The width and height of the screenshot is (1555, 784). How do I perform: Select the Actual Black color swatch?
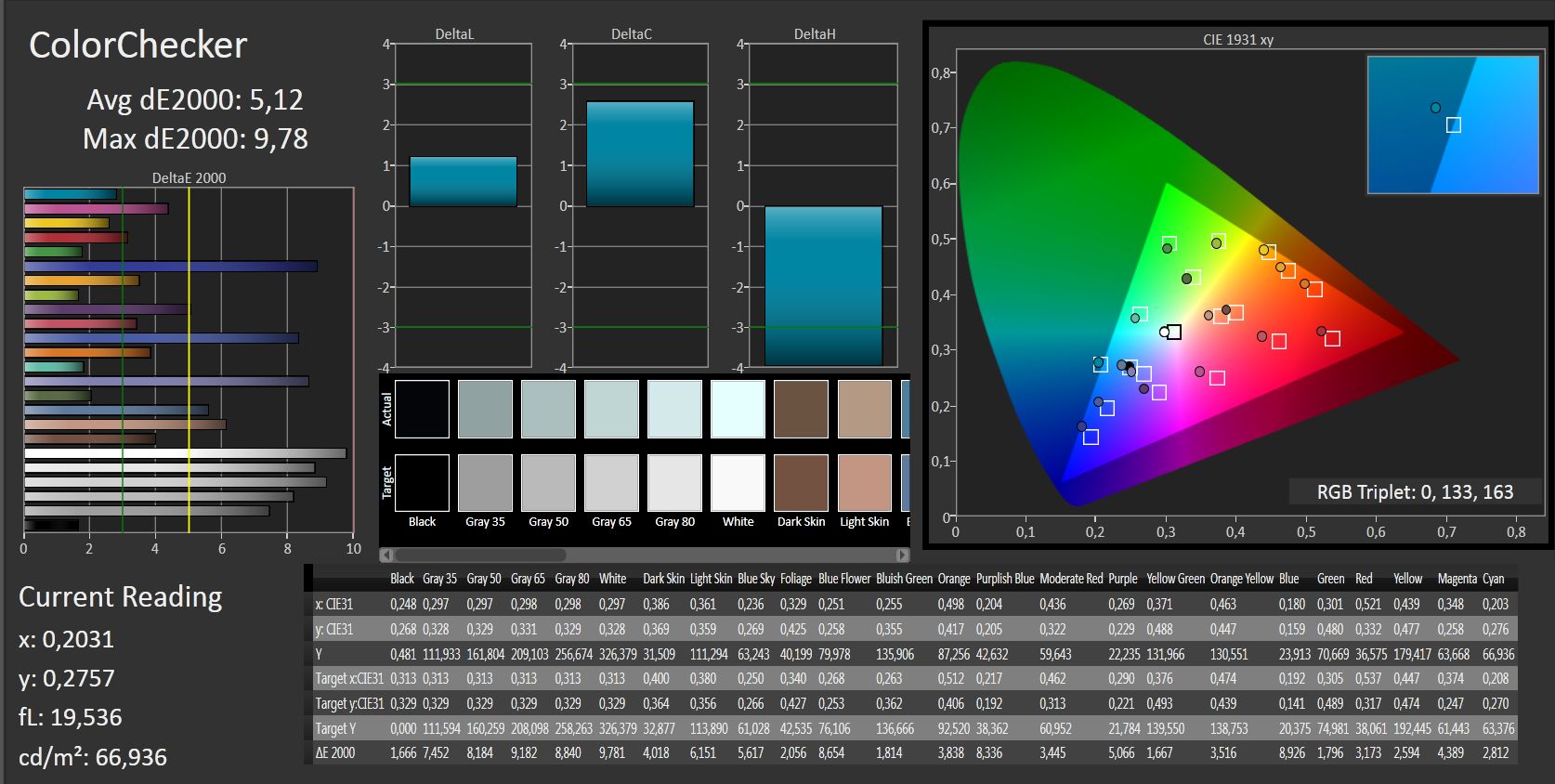(x=422, y=409)
